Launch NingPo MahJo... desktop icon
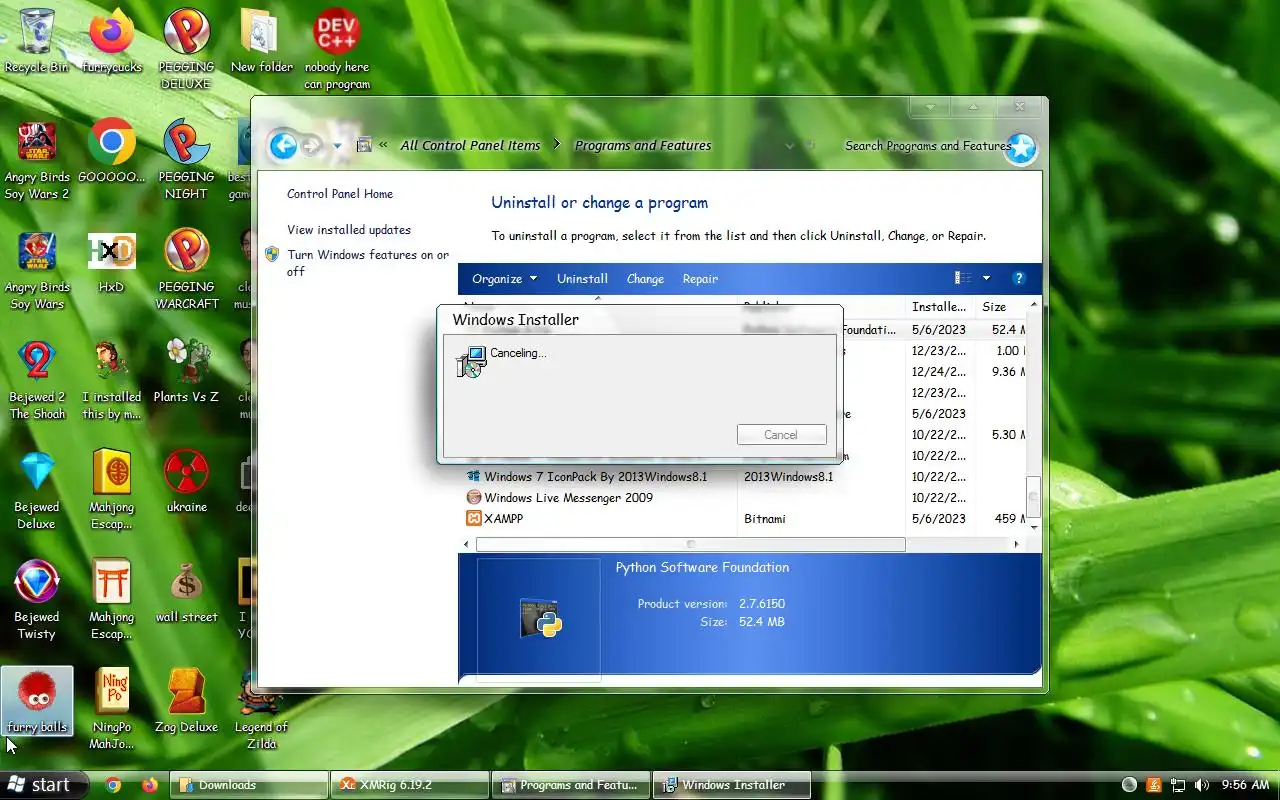 [111, 708]
